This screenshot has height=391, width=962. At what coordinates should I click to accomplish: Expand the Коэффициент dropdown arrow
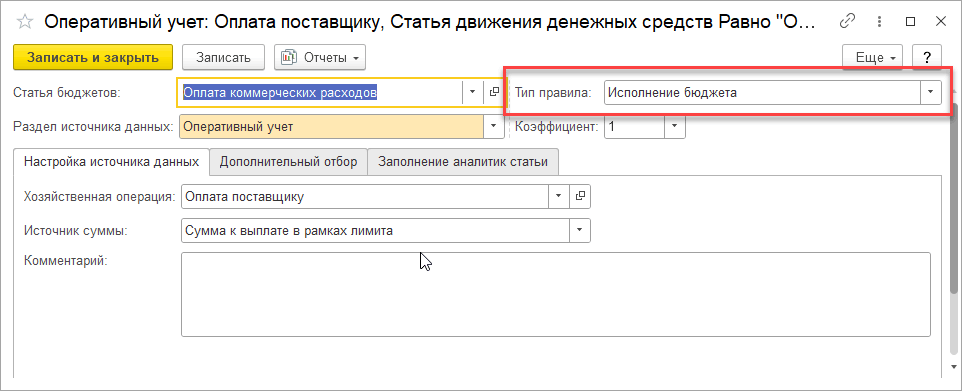pos(675,126)
